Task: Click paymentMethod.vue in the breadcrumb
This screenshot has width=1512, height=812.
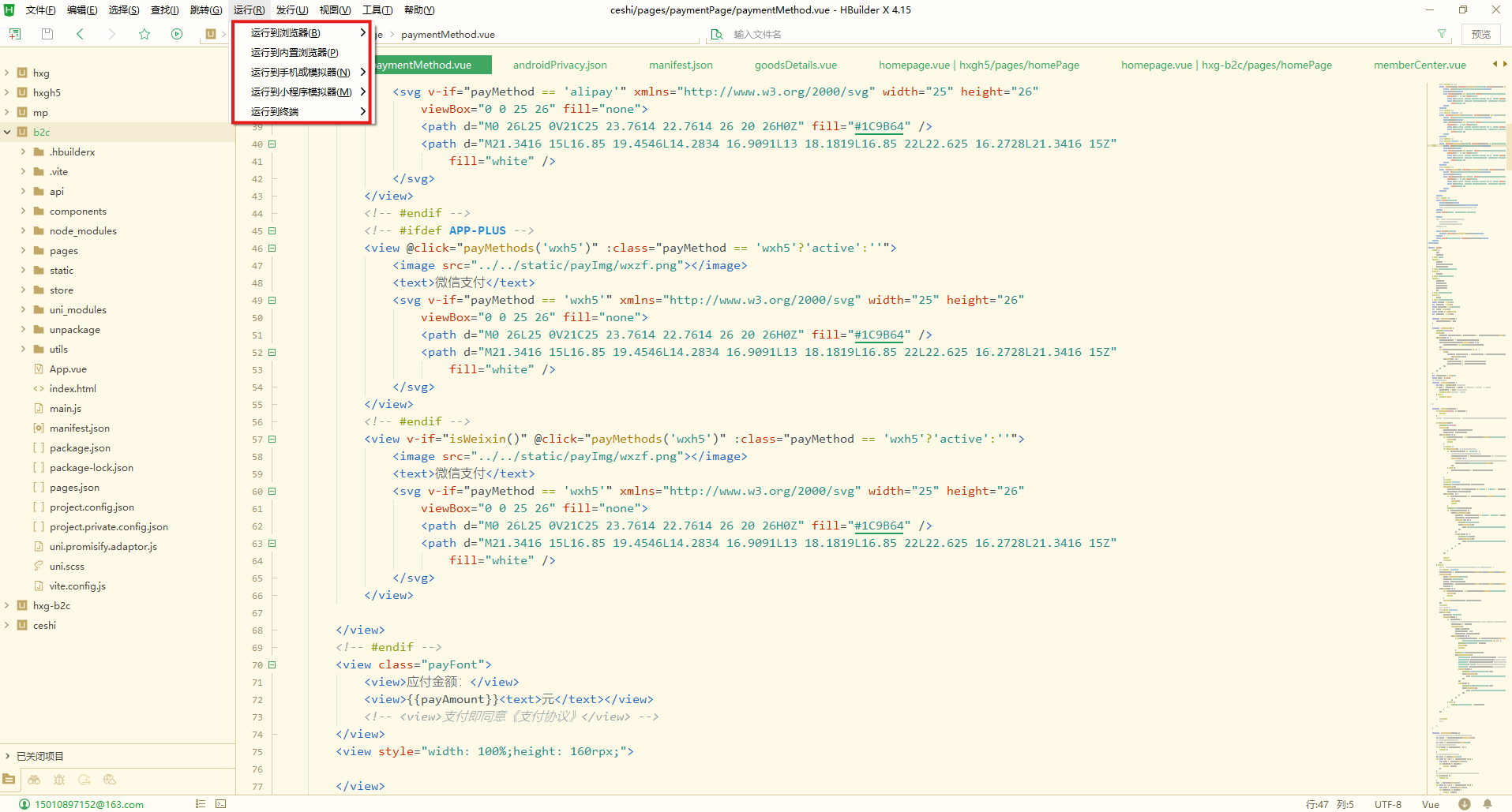Action: pyautogui.click(x=448, y=34)
